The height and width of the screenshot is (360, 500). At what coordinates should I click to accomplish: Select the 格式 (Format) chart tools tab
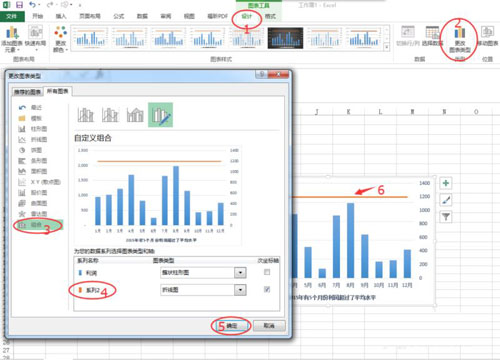coord(270,16)
